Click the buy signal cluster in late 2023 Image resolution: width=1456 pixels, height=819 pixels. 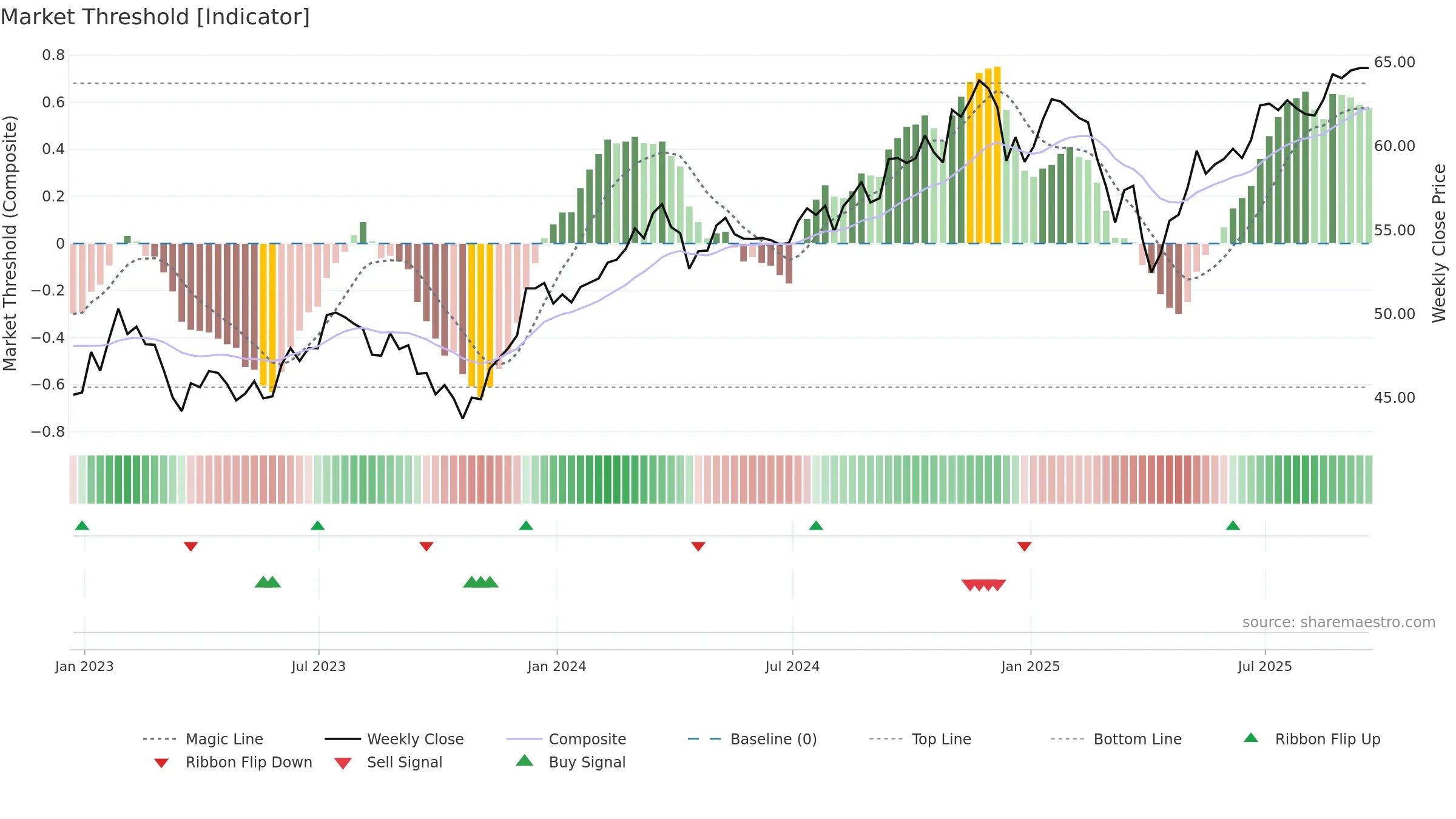pyautogui.click(x=480, y=582)
